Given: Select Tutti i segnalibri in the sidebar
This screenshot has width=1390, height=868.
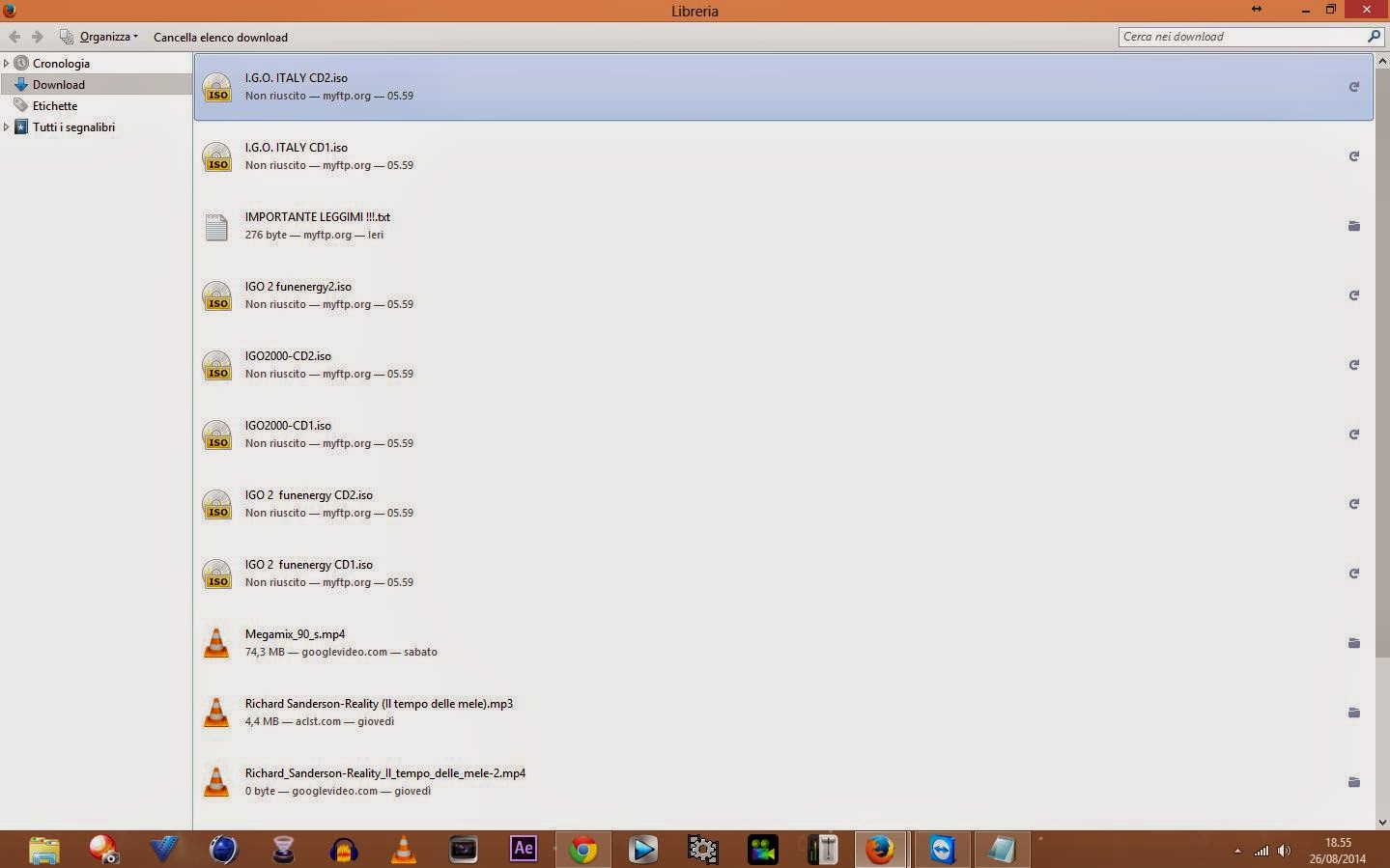Looking at the screenshot, I should [x=73, y=127].
